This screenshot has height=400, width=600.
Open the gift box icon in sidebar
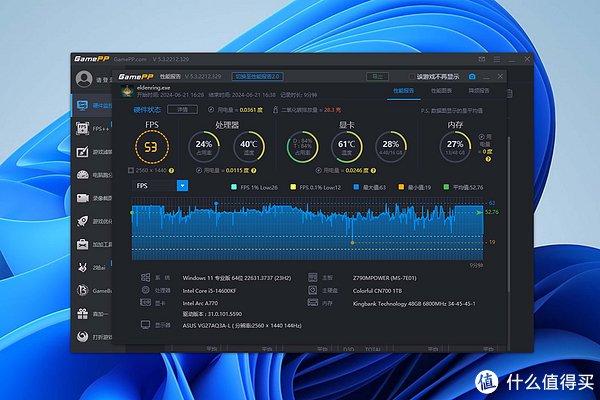point(83,314)
